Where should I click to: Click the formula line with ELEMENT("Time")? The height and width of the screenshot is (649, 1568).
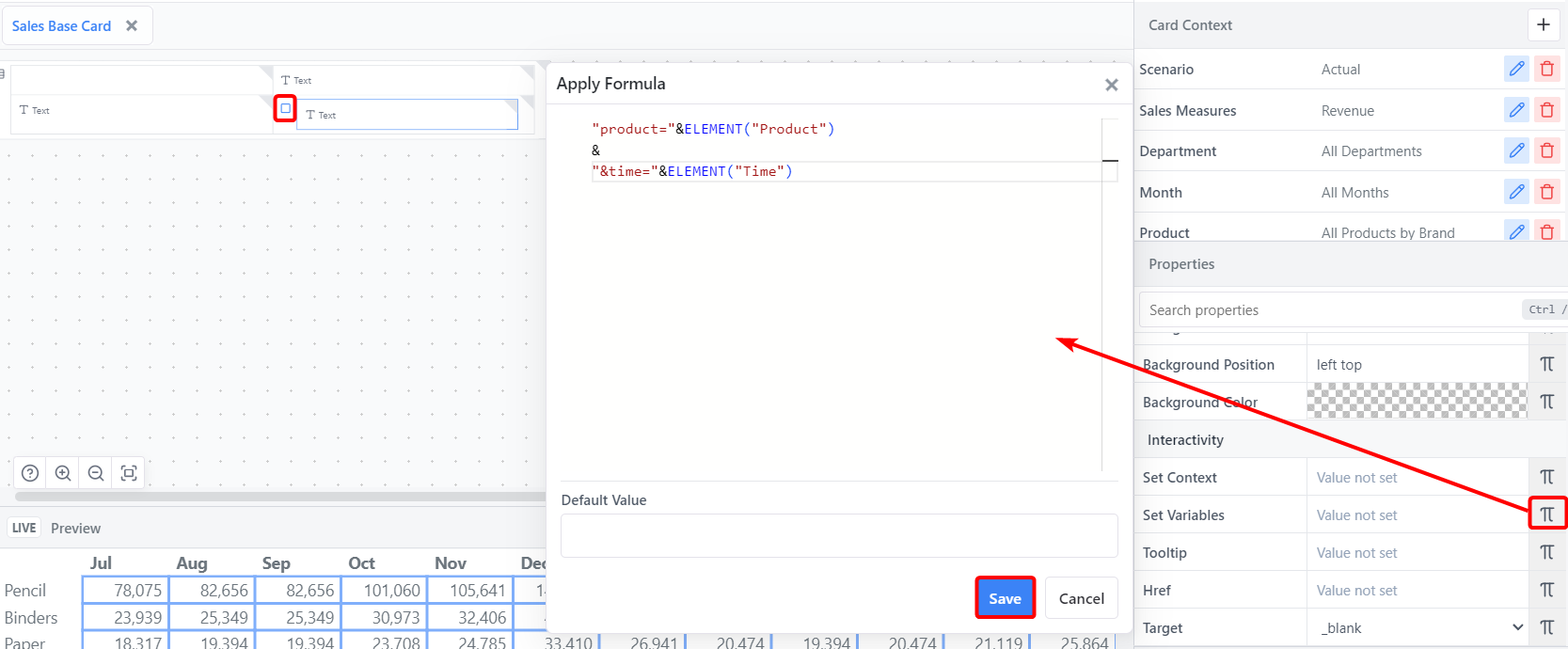691,171
